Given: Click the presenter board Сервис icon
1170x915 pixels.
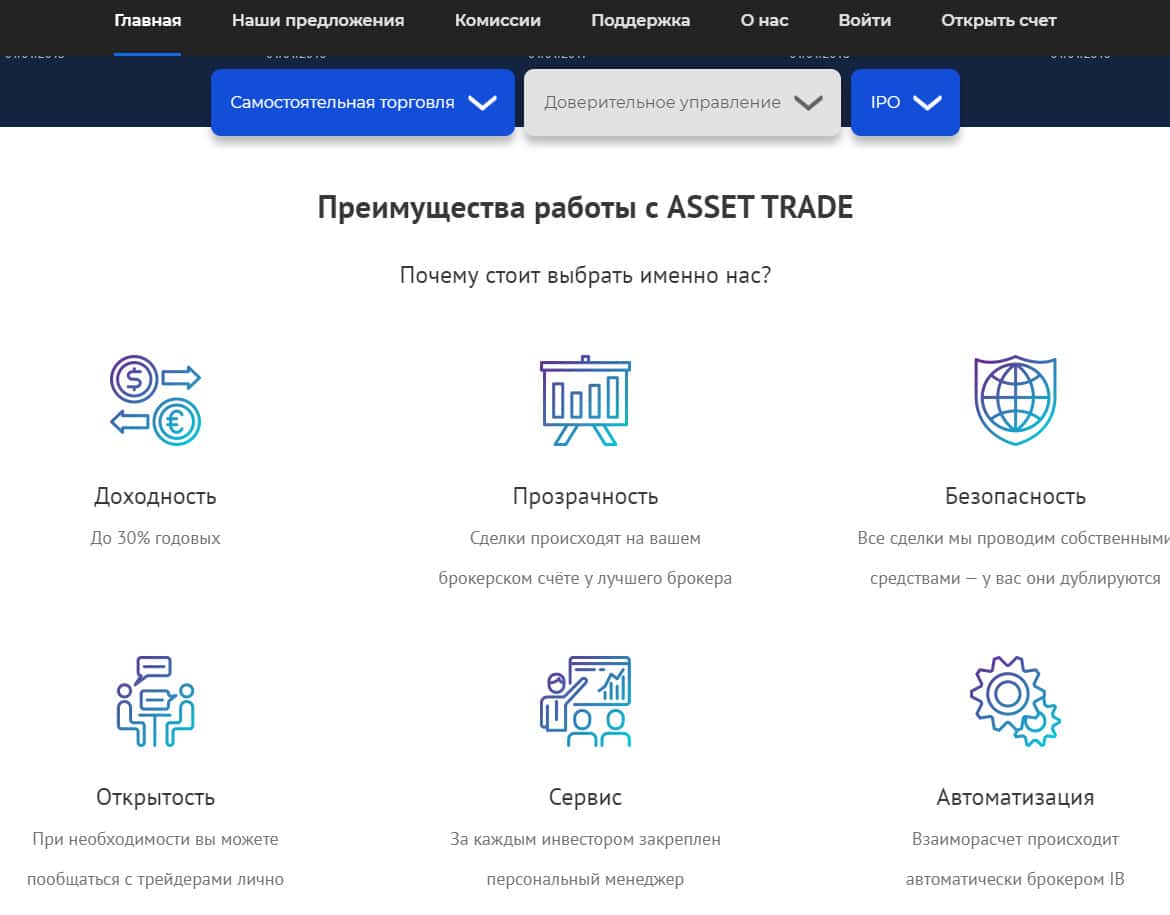Looking at the screenshot, I should [x=585, y=702].
